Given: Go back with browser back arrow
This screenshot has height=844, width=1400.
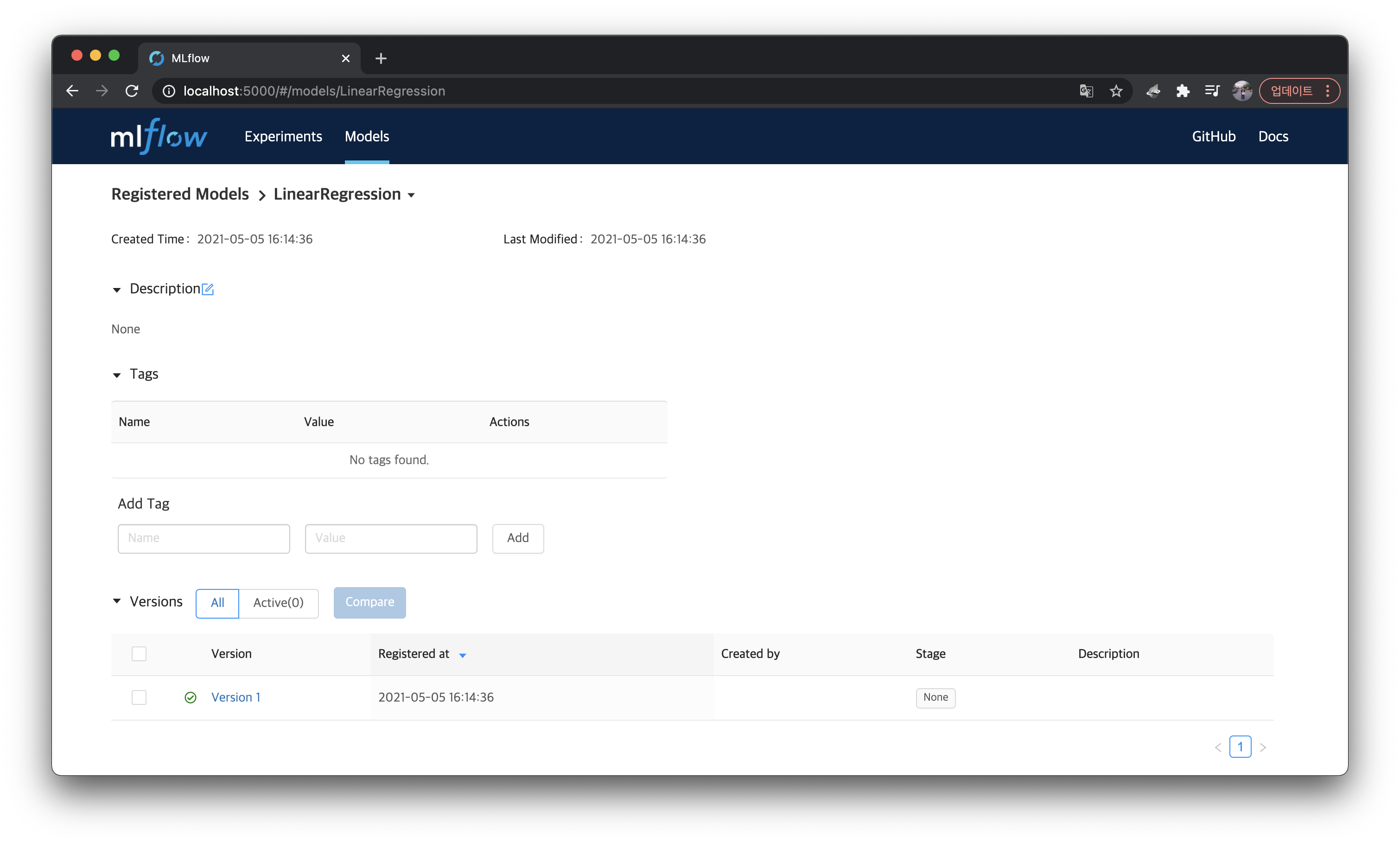Looking at the screenshot, I should point(72,91).
